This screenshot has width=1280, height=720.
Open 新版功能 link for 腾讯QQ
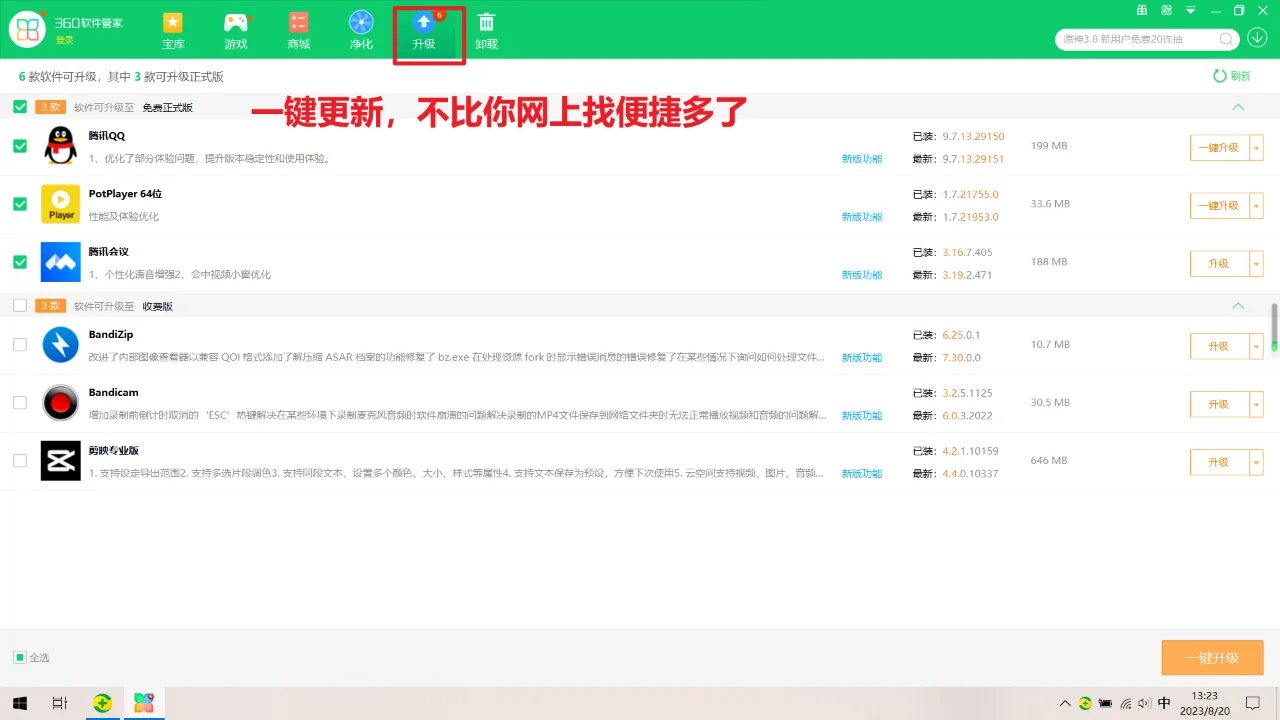(x=862, y=159)
